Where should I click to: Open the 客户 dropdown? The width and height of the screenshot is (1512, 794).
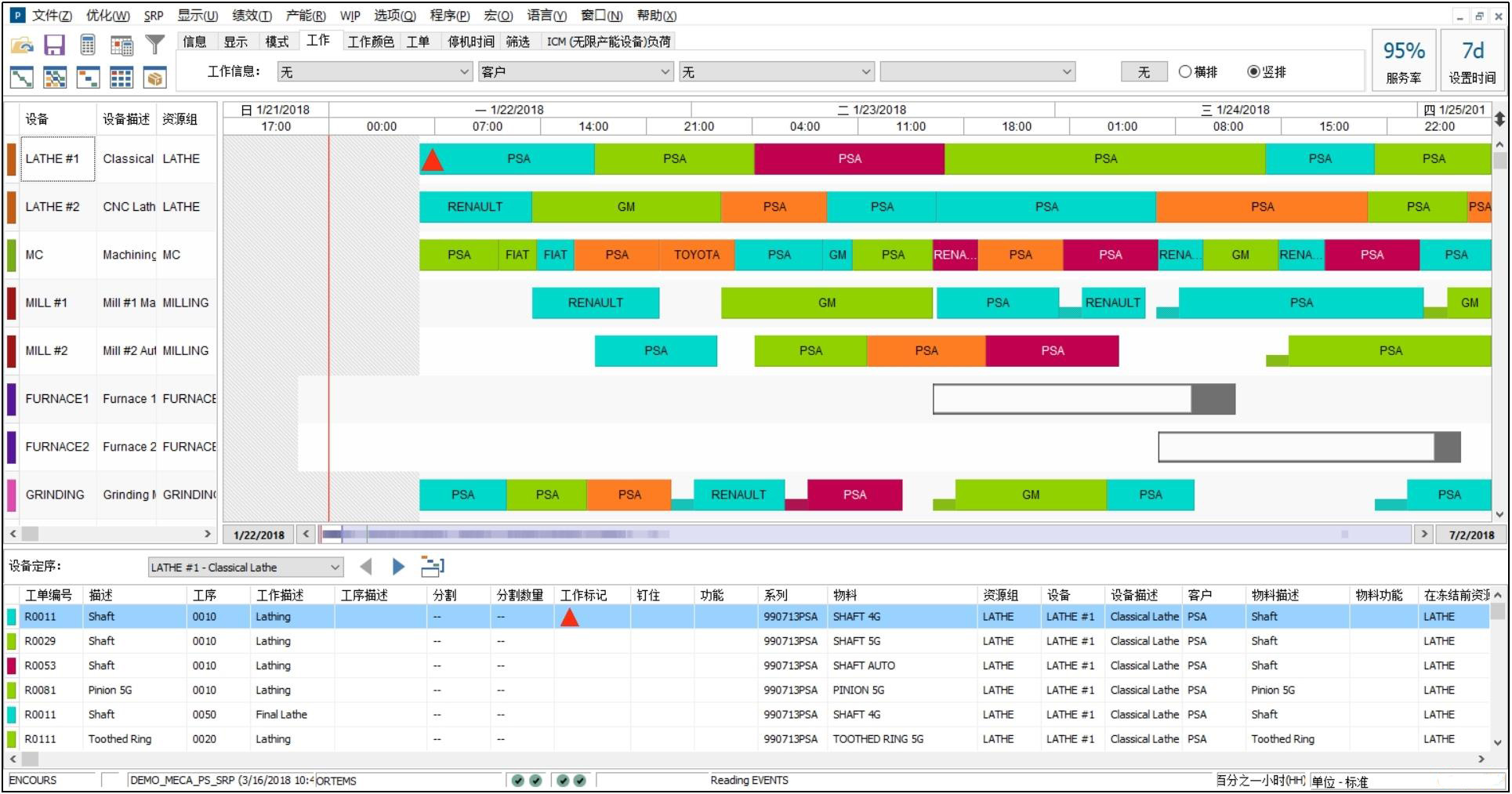pyautogui.click(x=576, y=72)
